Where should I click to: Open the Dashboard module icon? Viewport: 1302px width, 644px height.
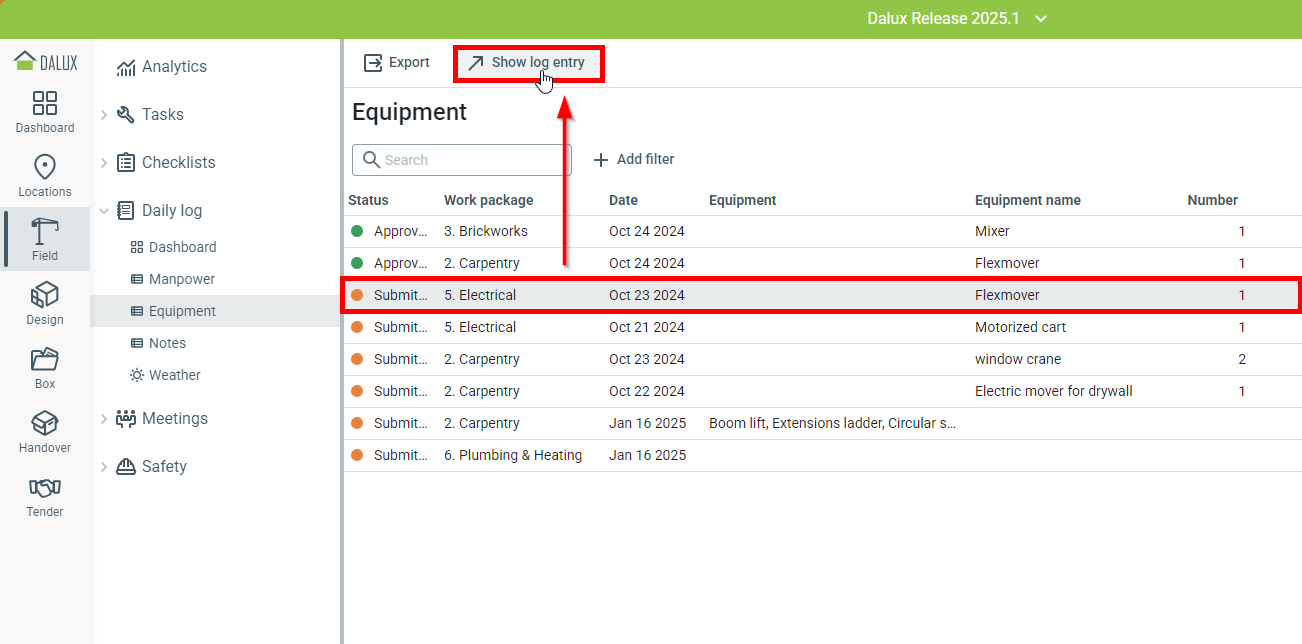coord(45,104)
